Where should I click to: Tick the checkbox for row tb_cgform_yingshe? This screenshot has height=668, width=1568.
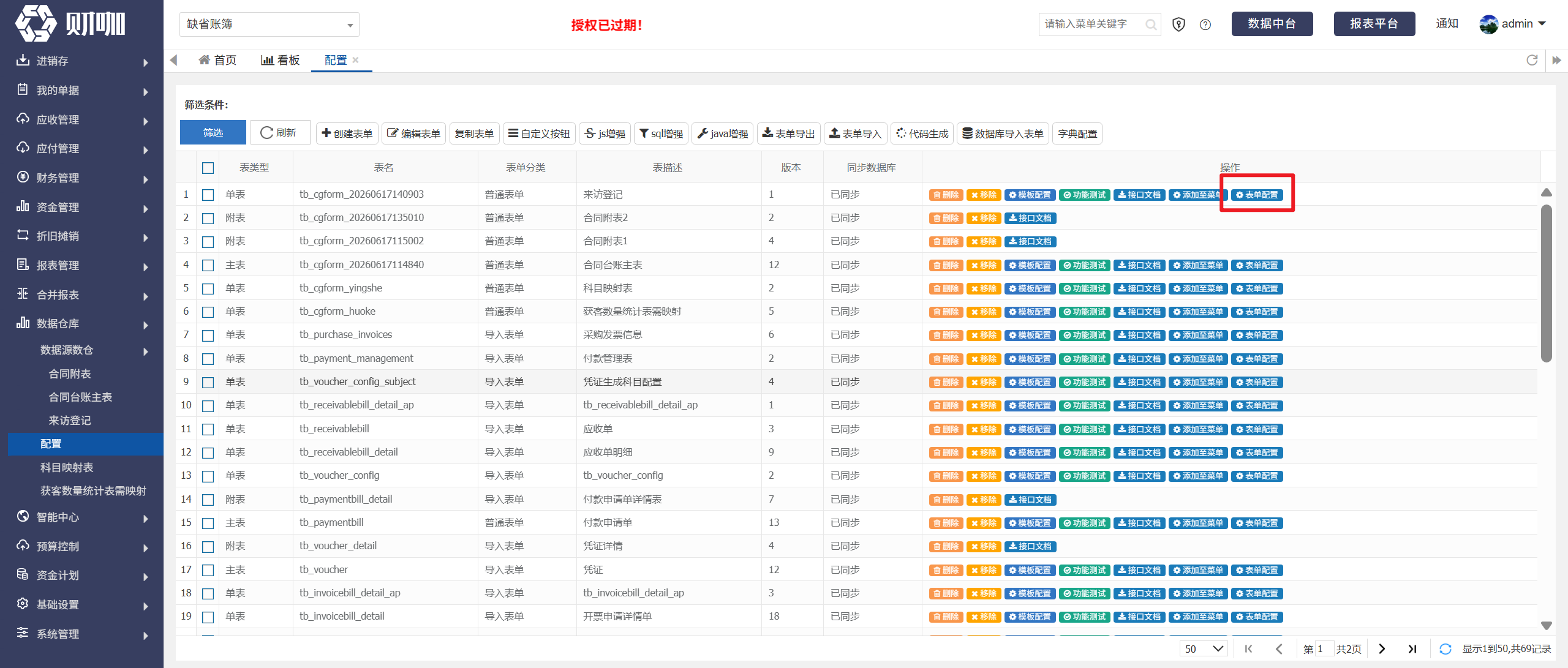pyautogui.click(x=208, y=288)
